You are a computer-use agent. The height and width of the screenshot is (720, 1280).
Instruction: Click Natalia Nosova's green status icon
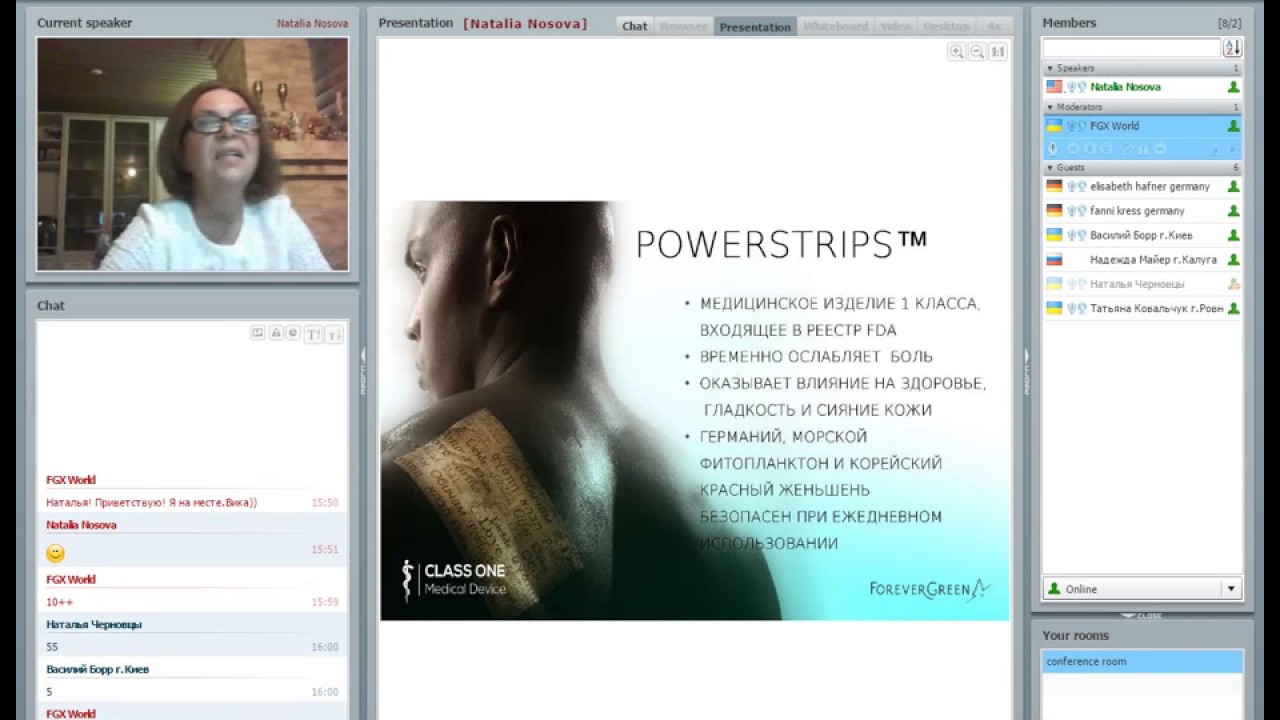click(x=1233, y=87)
